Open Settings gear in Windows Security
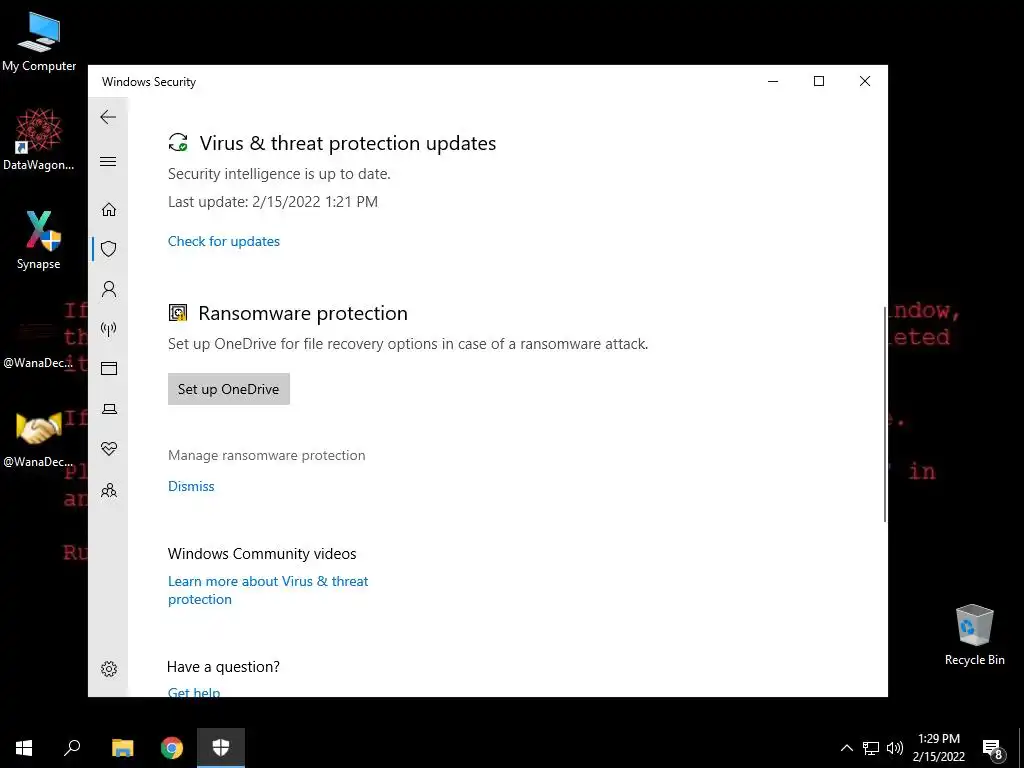This screenshot has width=1024, height=768. coord(109,669)
